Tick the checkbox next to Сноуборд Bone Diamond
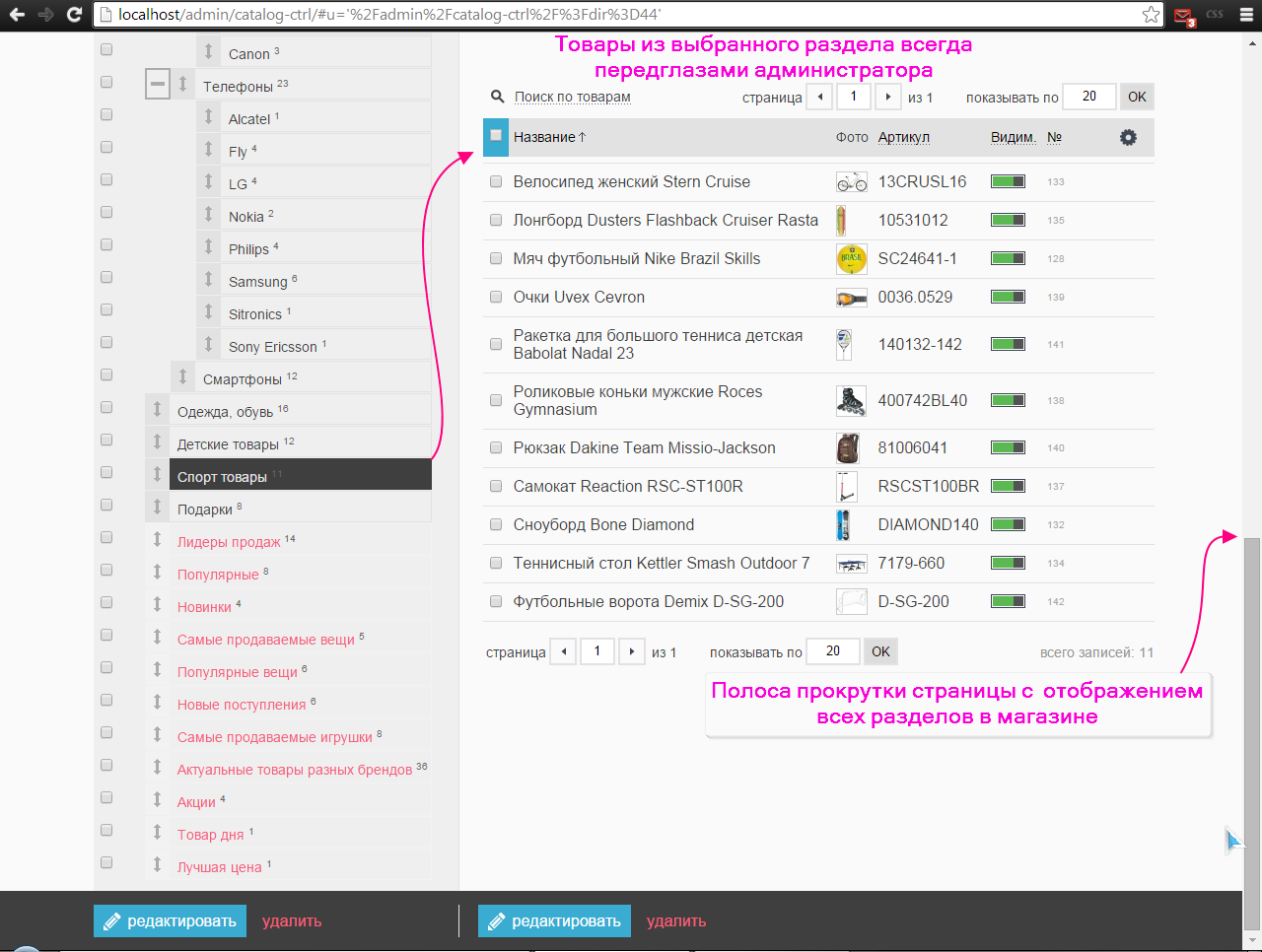The height and width of the screenshot is (952, 1262). click(496, 525)
